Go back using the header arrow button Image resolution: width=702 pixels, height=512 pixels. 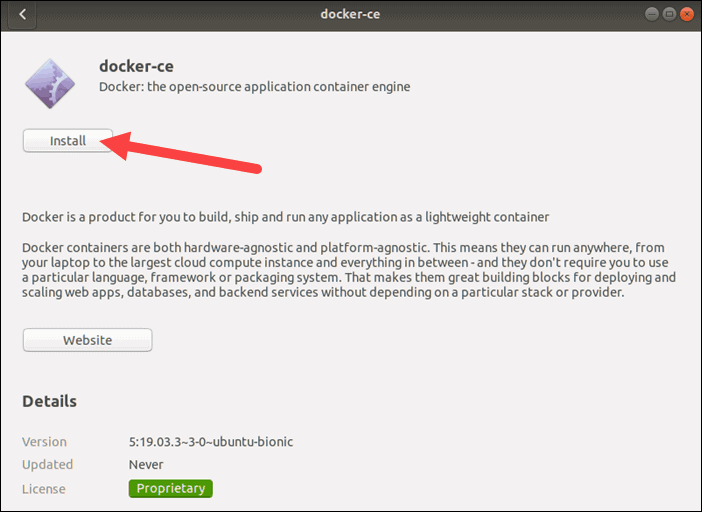coord(21,14)
